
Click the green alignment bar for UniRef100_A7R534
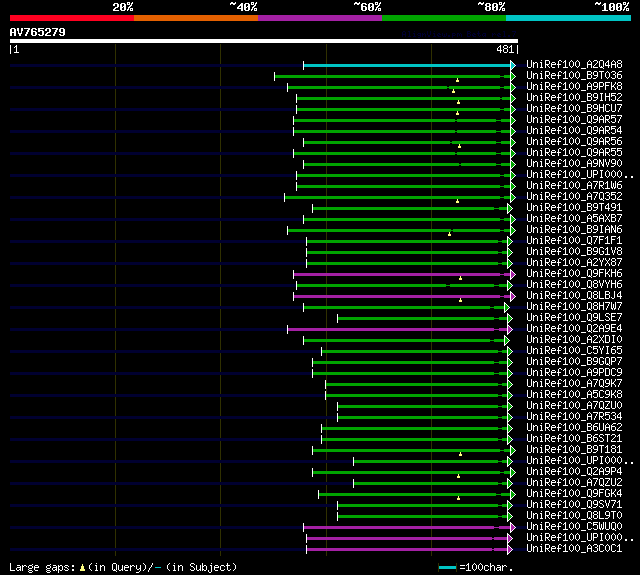(422, 418)
